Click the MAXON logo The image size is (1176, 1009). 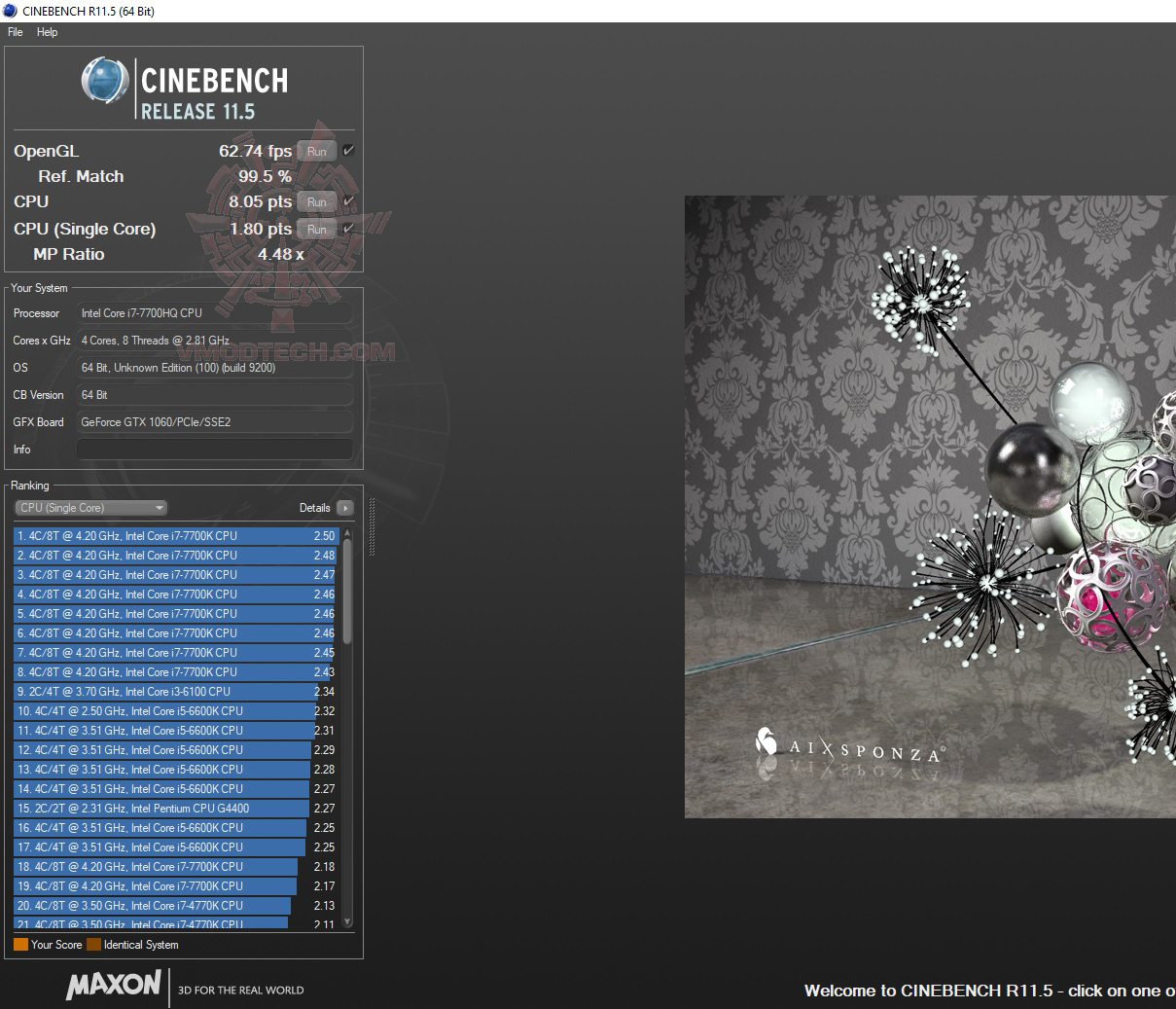[114, 985]
